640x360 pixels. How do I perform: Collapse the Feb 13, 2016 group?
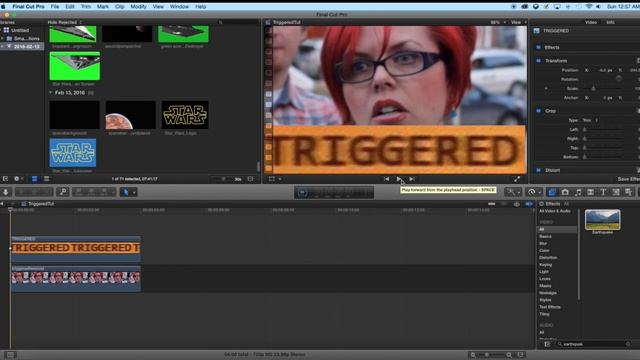pyautogui.click(x=51, y=93)
